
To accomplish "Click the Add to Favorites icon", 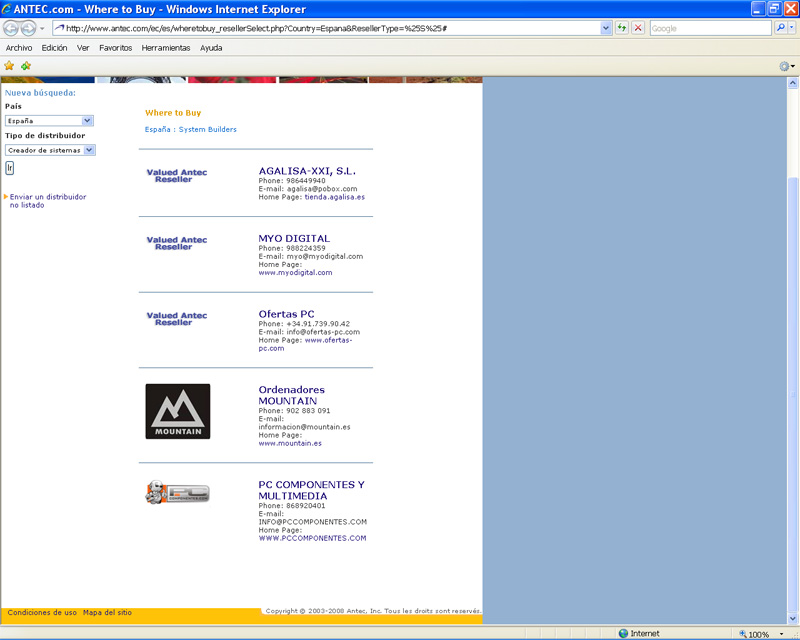I will [26, 66].
